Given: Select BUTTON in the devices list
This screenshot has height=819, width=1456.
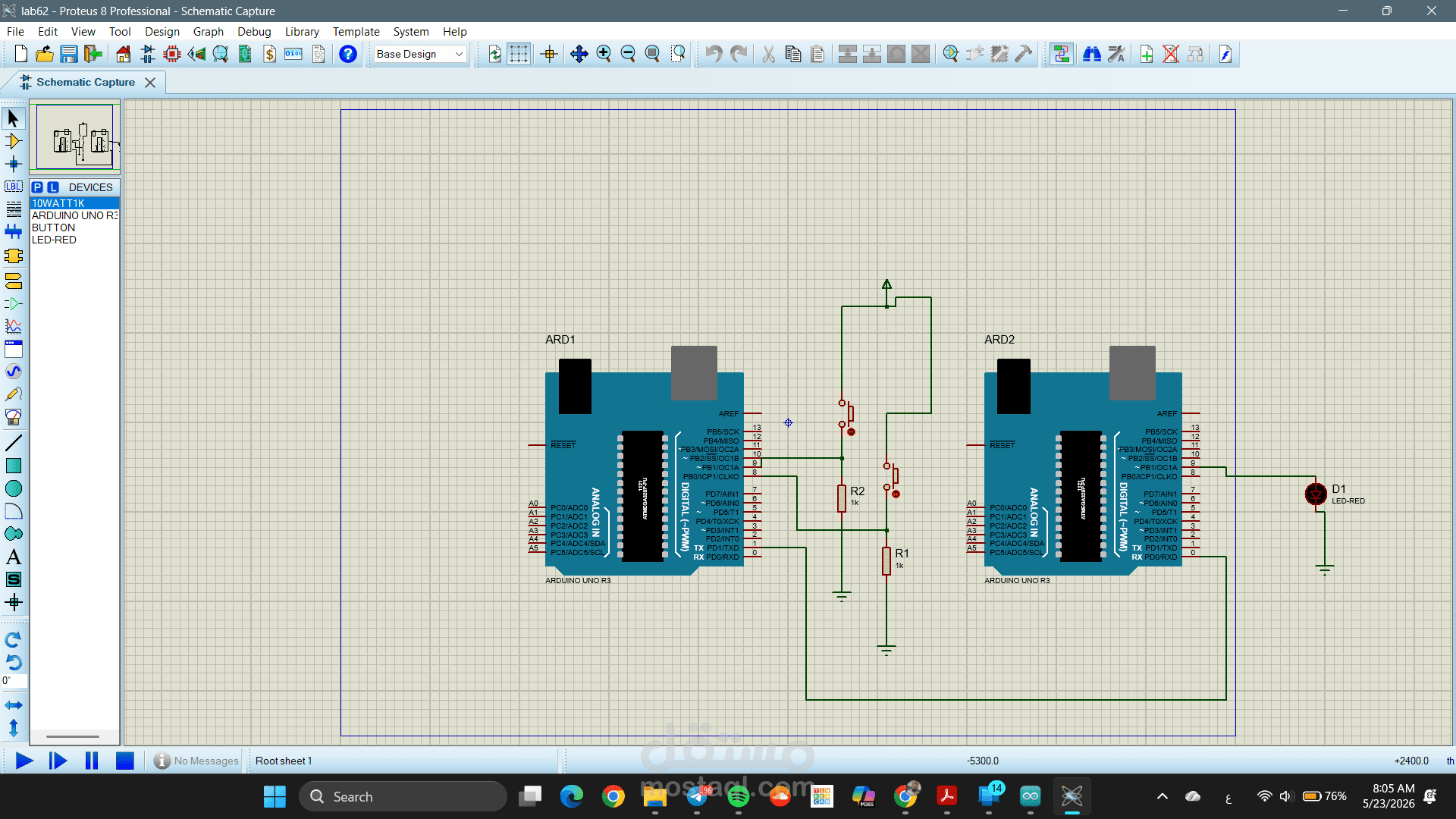Looking at the screenshot, I should (x=74, y=227).
